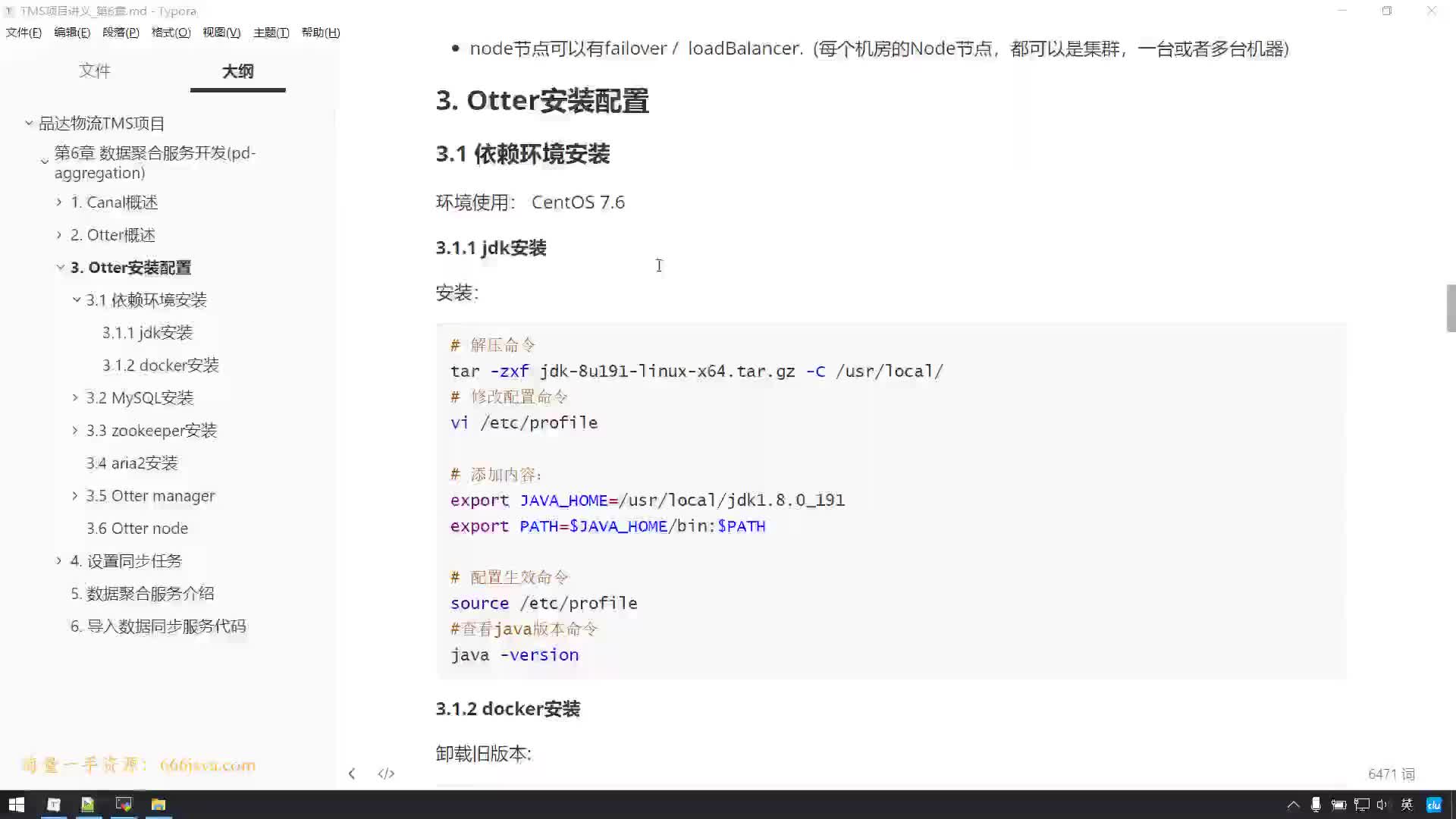Open the 段落(P) menu
The height and width of the screenshot is (819, 1456).
[121, 33]
